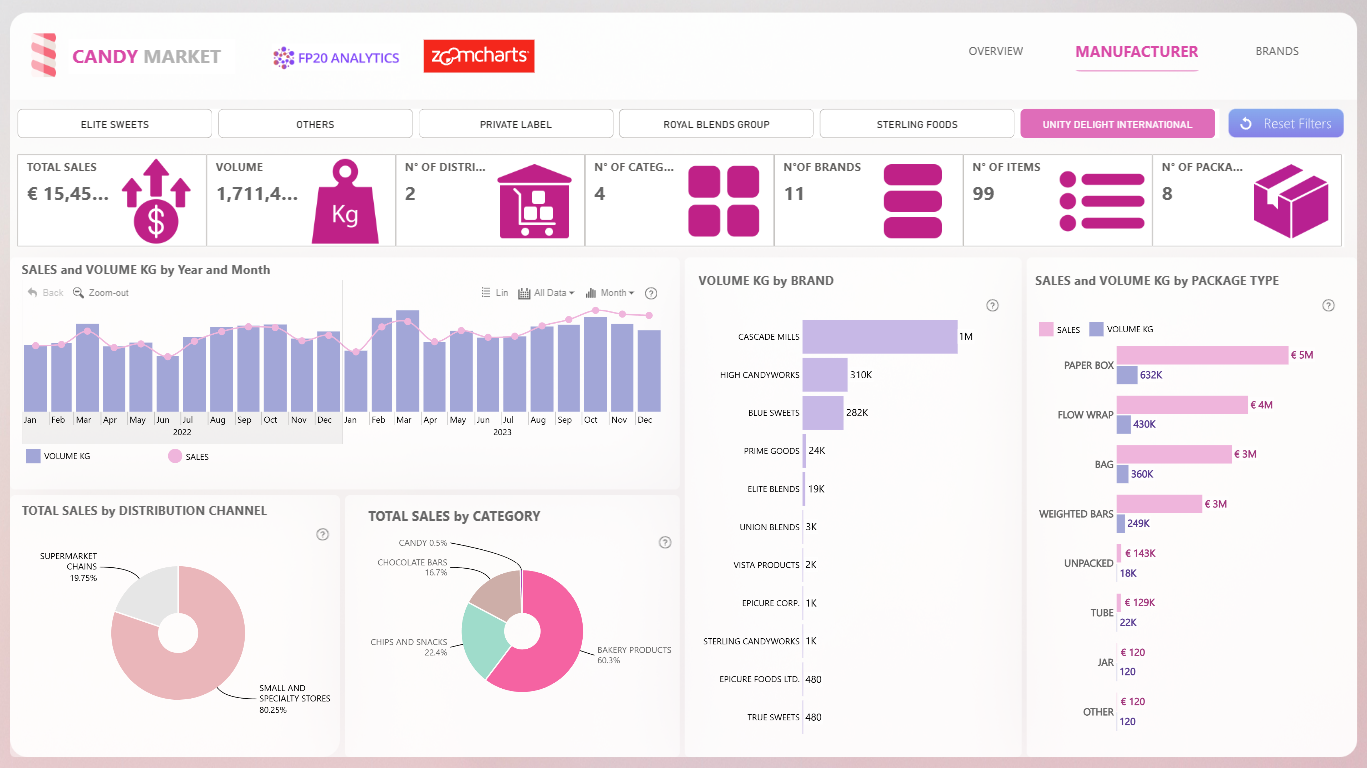Click the Union Blends brand label
Screen dimensions: 1367x768
pos(770,527)
